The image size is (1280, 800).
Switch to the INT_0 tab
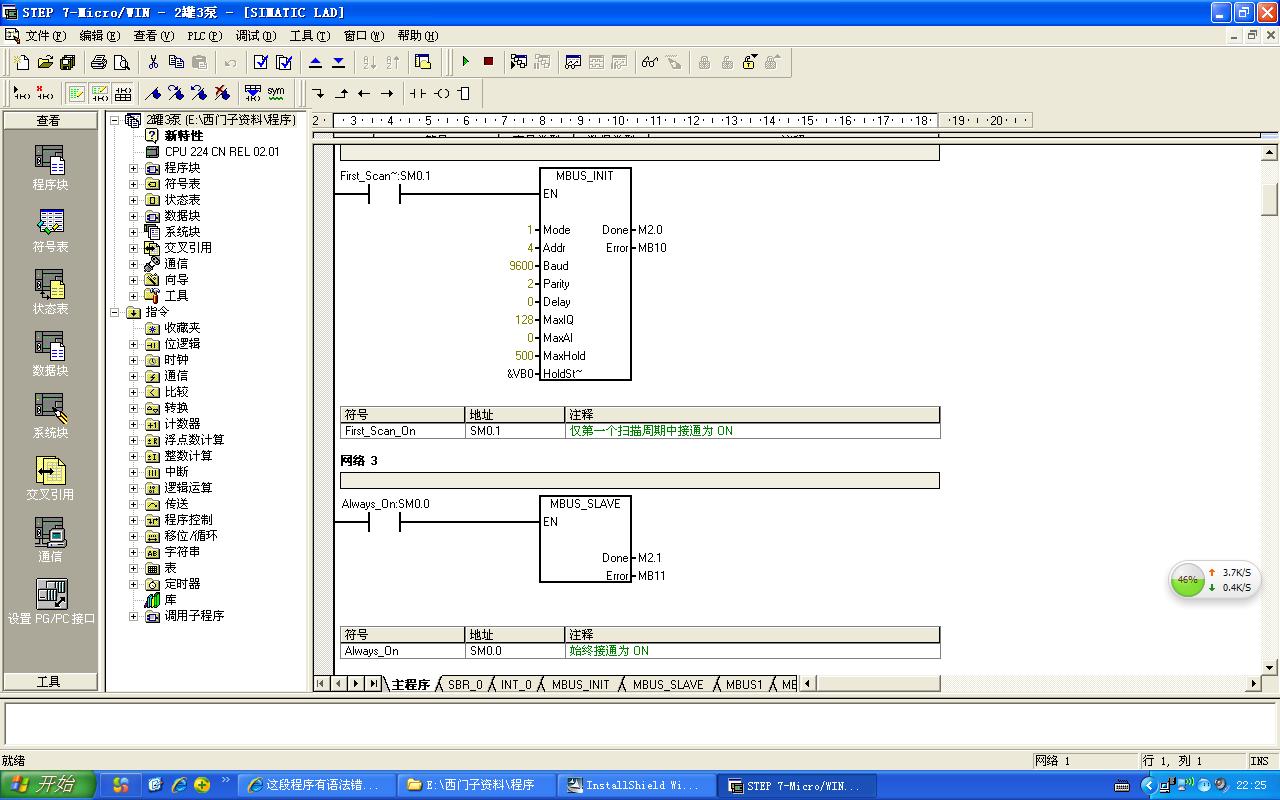pyautogui.click(x=516, y=685)
